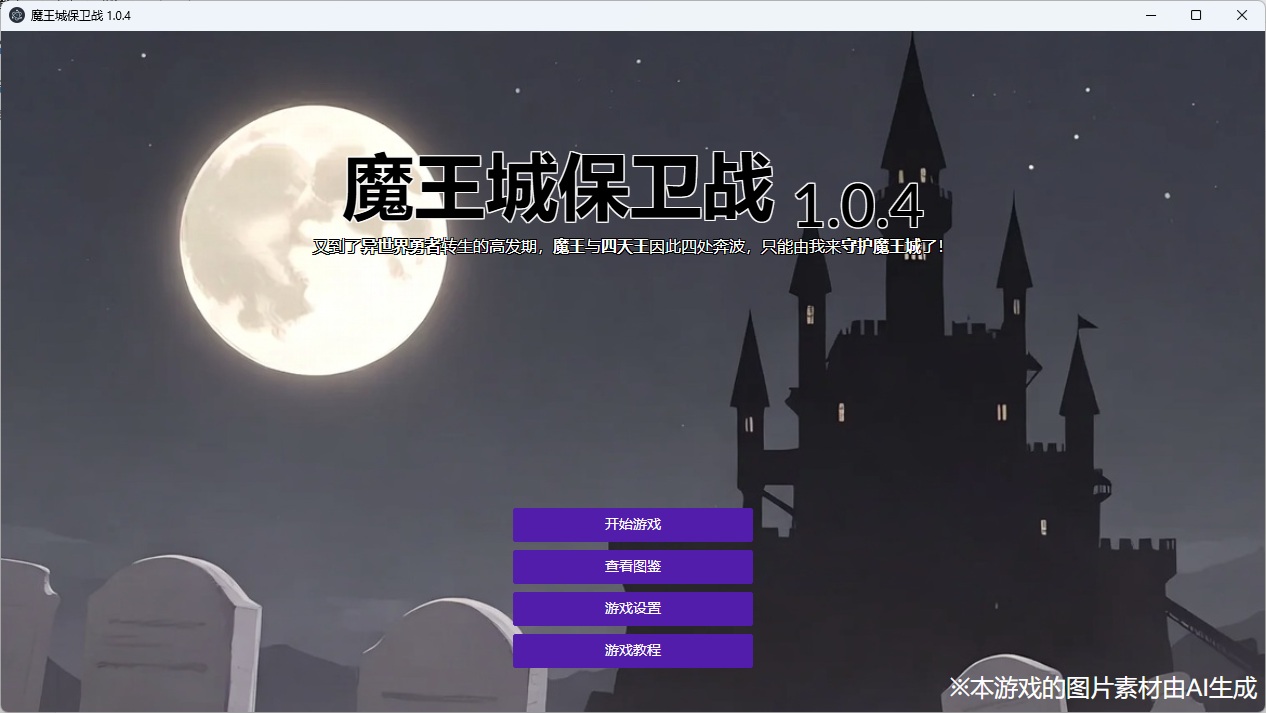
Task: Start the game with 开始游戏
Action: tap(633, 525)
